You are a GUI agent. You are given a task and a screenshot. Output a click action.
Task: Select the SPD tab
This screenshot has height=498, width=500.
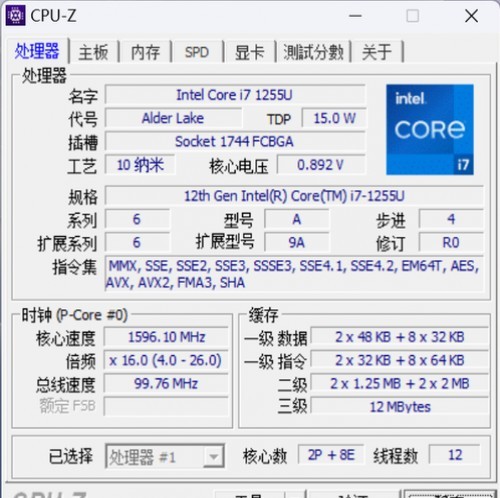pos(197,52)
